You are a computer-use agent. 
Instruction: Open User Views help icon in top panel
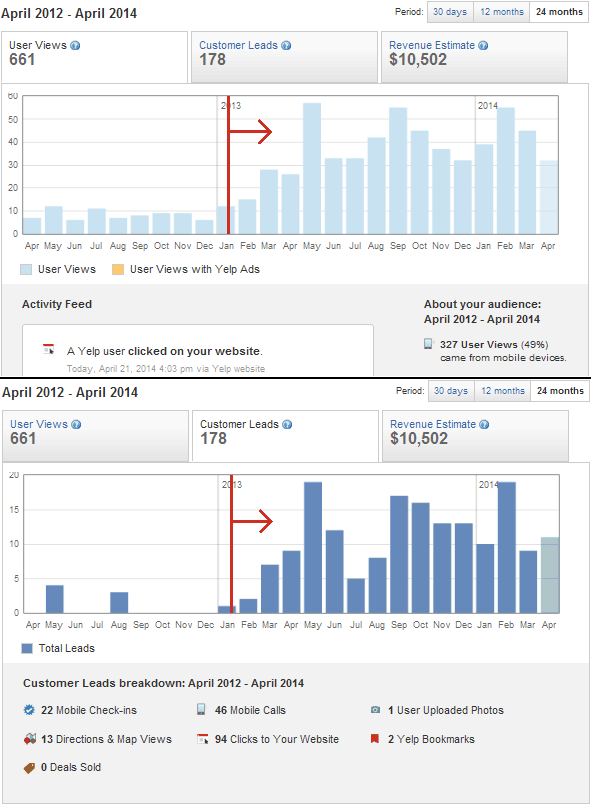click(75, 45)
